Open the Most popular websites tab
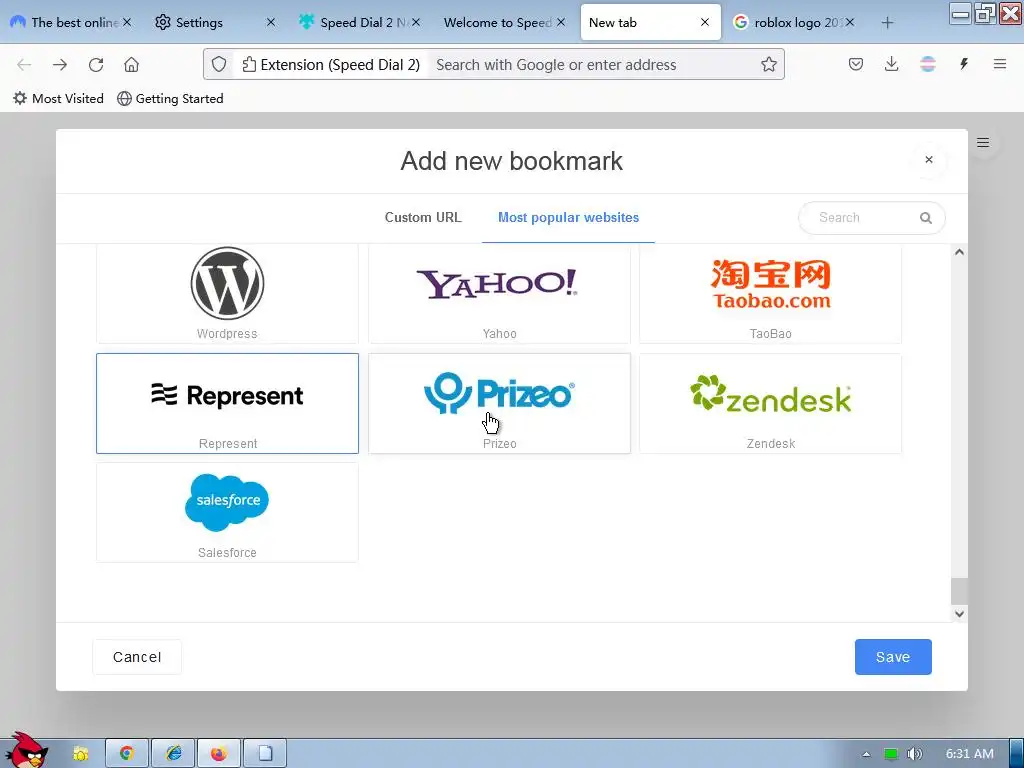 [x=568, y=217]
